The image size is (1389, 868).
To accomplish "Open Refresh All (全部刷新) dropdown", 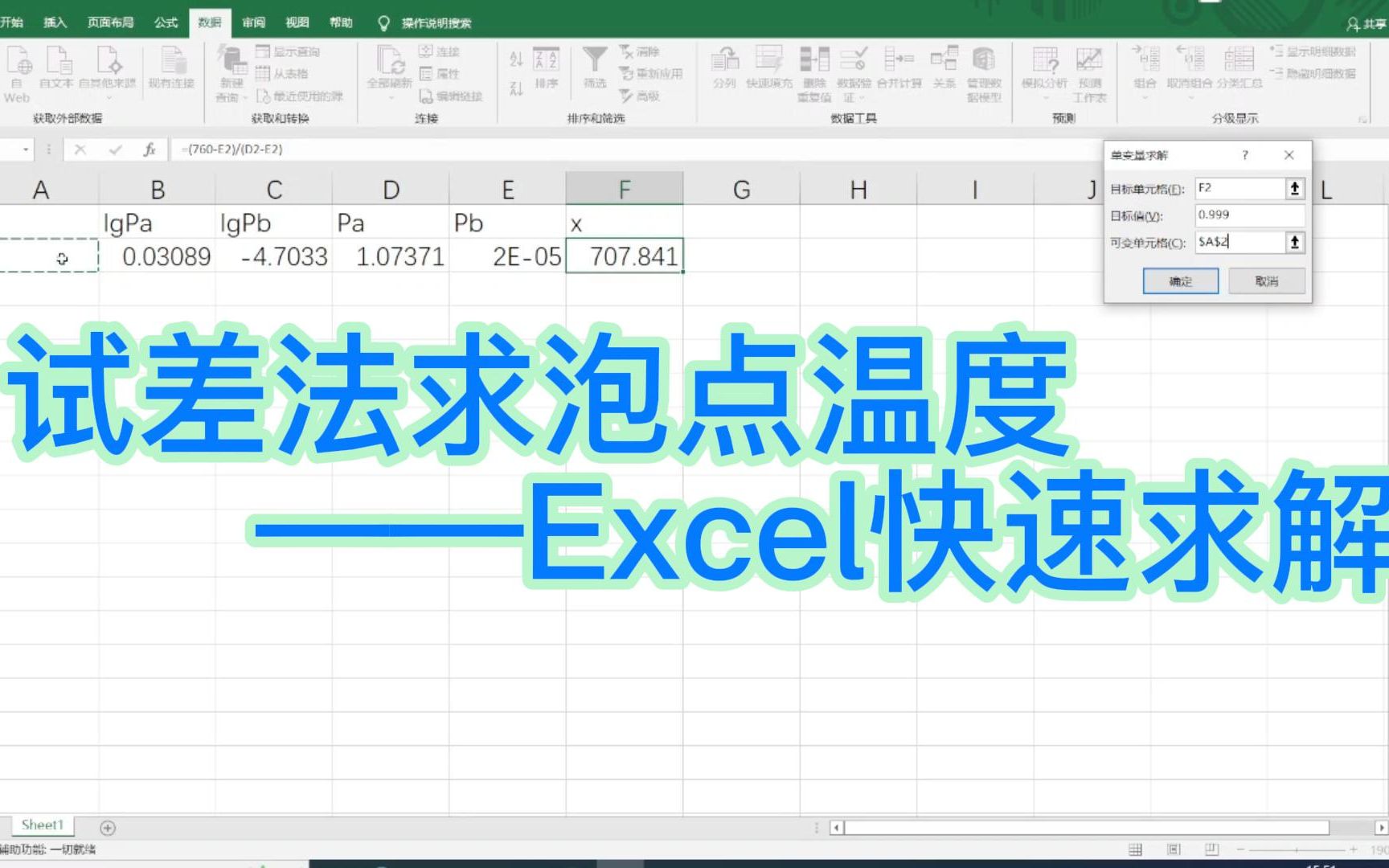I will pyautogui.click(x=390, y=74).
